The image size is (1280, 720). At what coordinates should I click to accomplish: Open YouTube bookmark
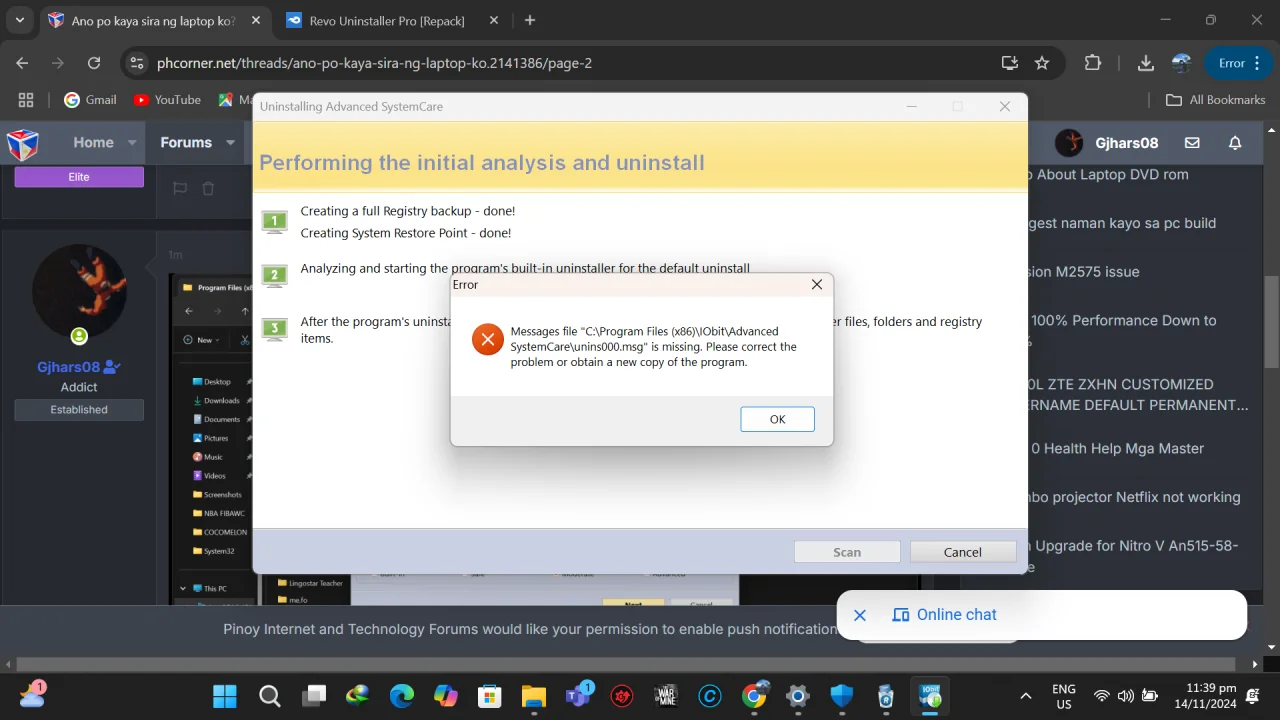pyautogui.click(x=166, y=100)
